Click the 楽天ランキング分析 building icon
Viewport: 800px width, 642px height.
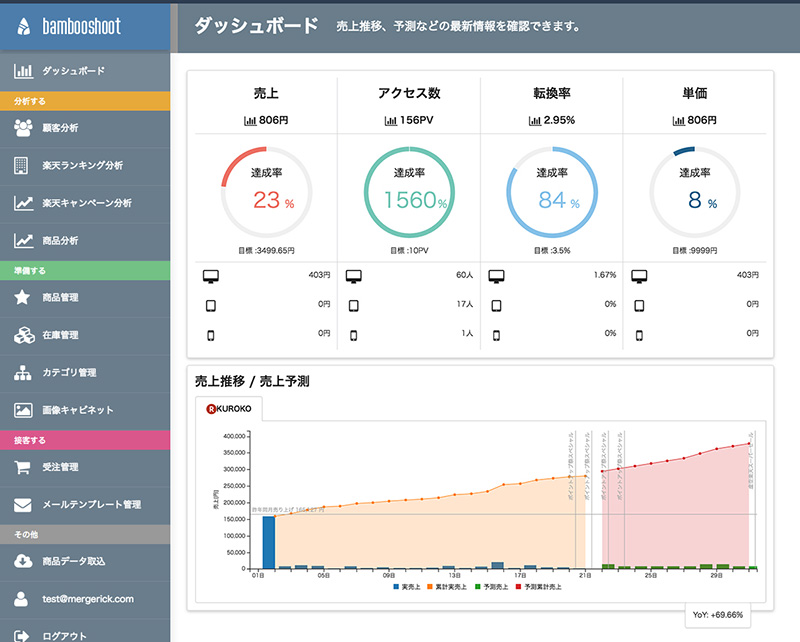click(23, 165)
